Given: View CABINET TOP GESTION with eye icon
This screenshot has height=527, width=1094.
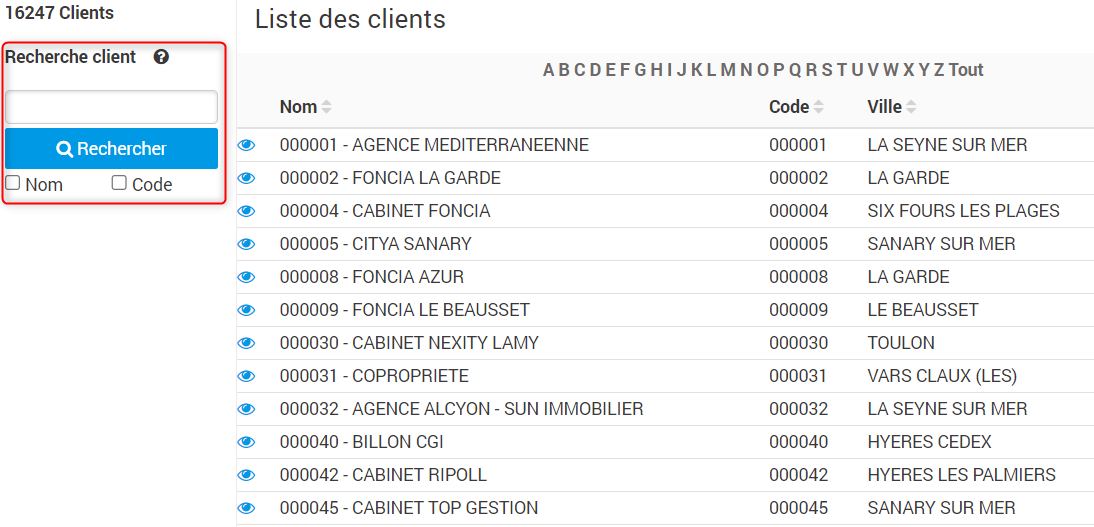Looking at the screenshot, I should pyautogui.click(x=246, y=508).
